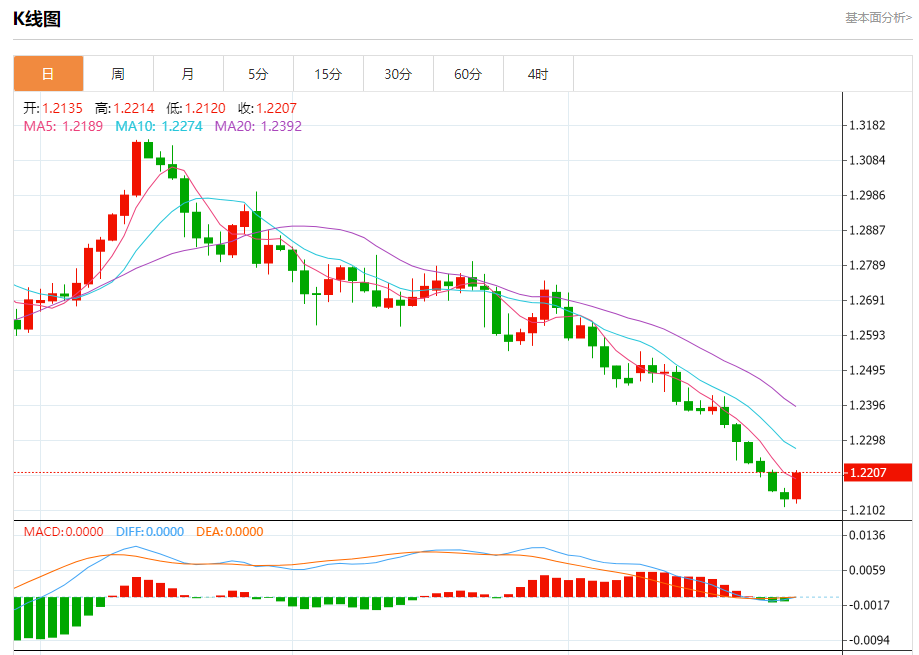Image resolution: width=919 pixels, height=655 pixels.
Task: Click the 高:1.2214 high price value
Action: coord(125,108)
